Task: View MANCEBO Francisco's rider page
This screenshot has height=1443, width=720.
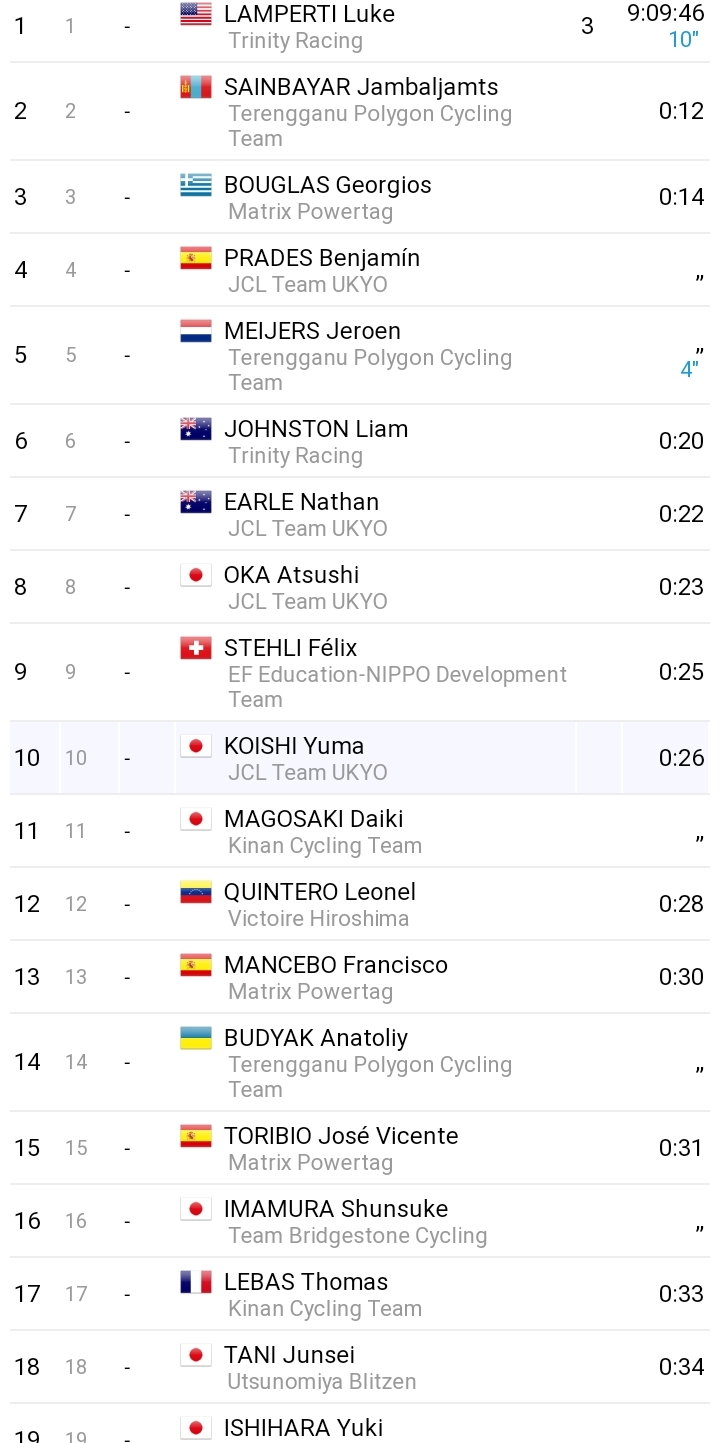Action: [336, 965]
